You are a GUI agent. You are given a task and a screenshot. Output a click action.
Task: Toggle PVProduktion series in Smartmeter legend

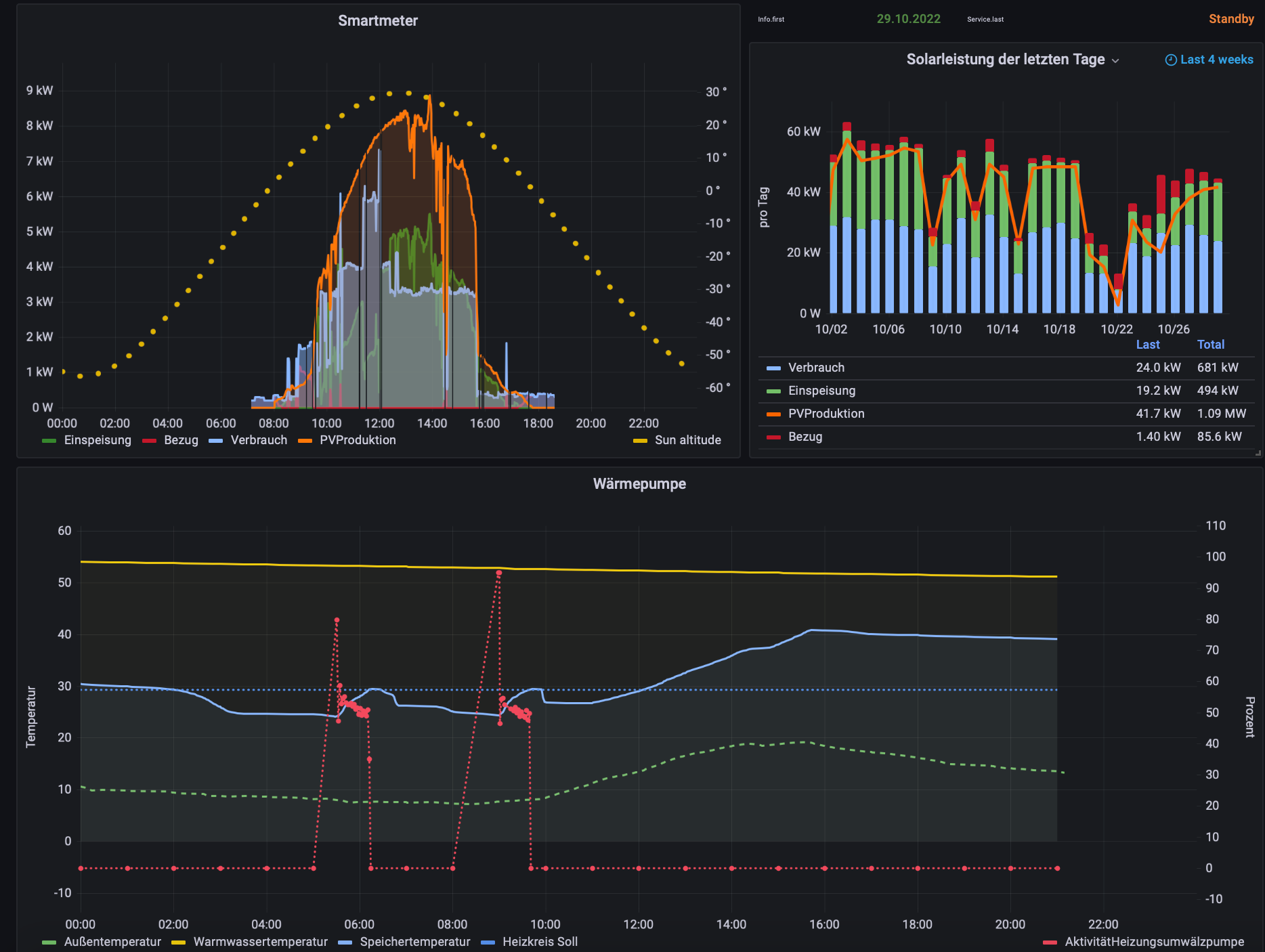(358, 440)
